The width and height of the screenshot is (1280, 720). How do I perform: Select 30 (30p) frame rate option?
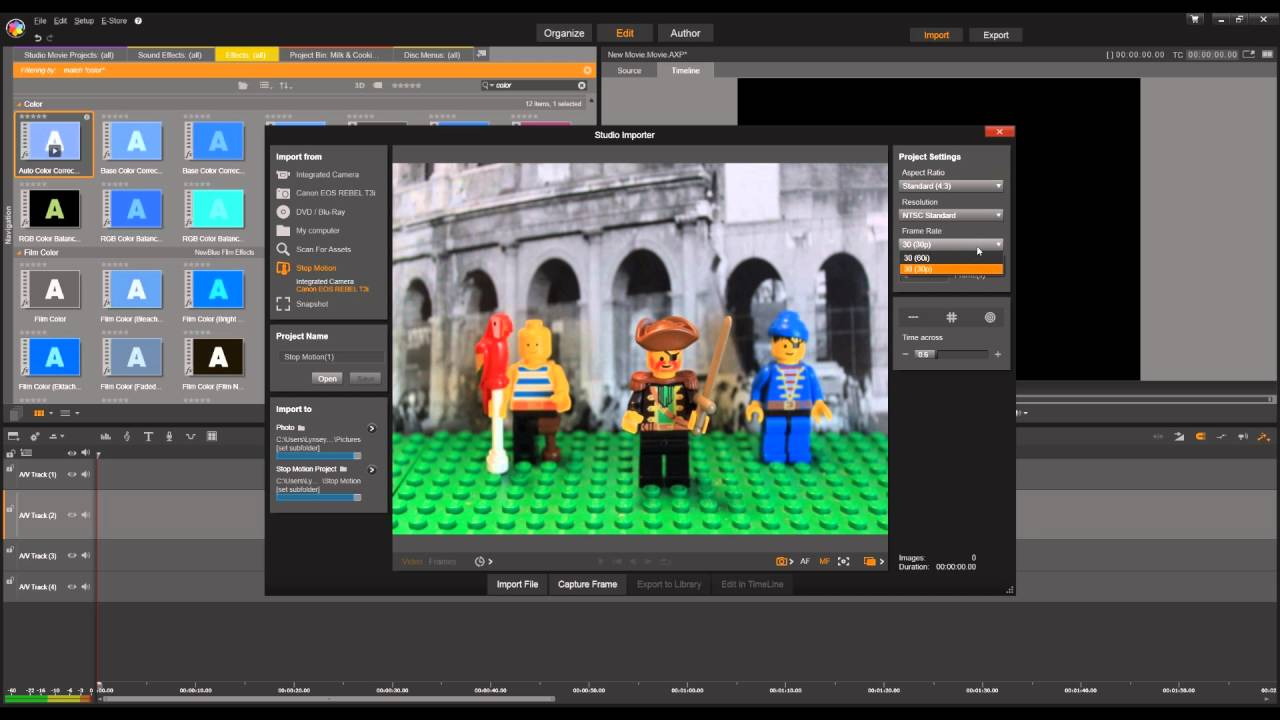951,269
